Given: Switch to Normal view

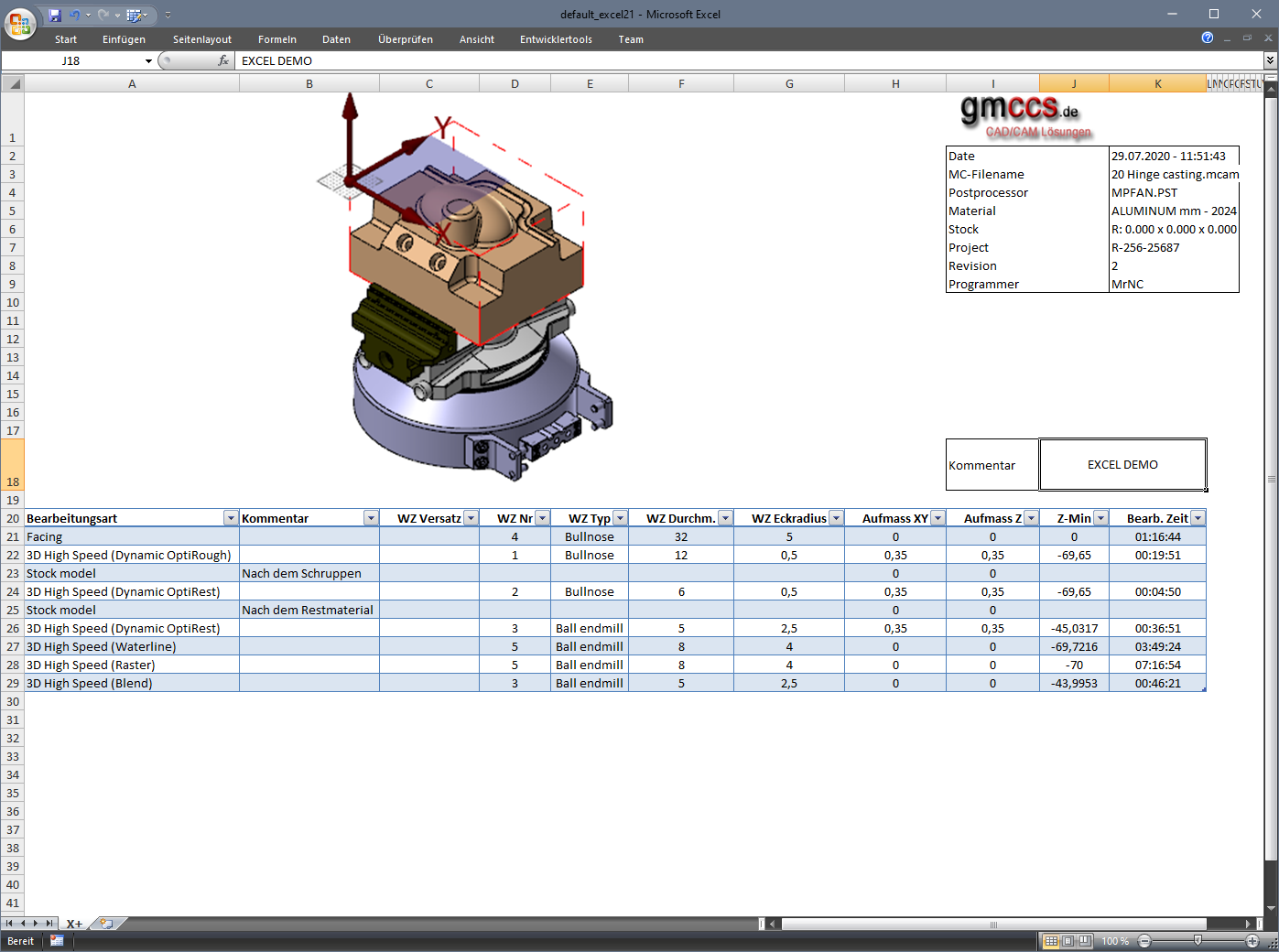Looking at the screenshot, I should 1051,941.
